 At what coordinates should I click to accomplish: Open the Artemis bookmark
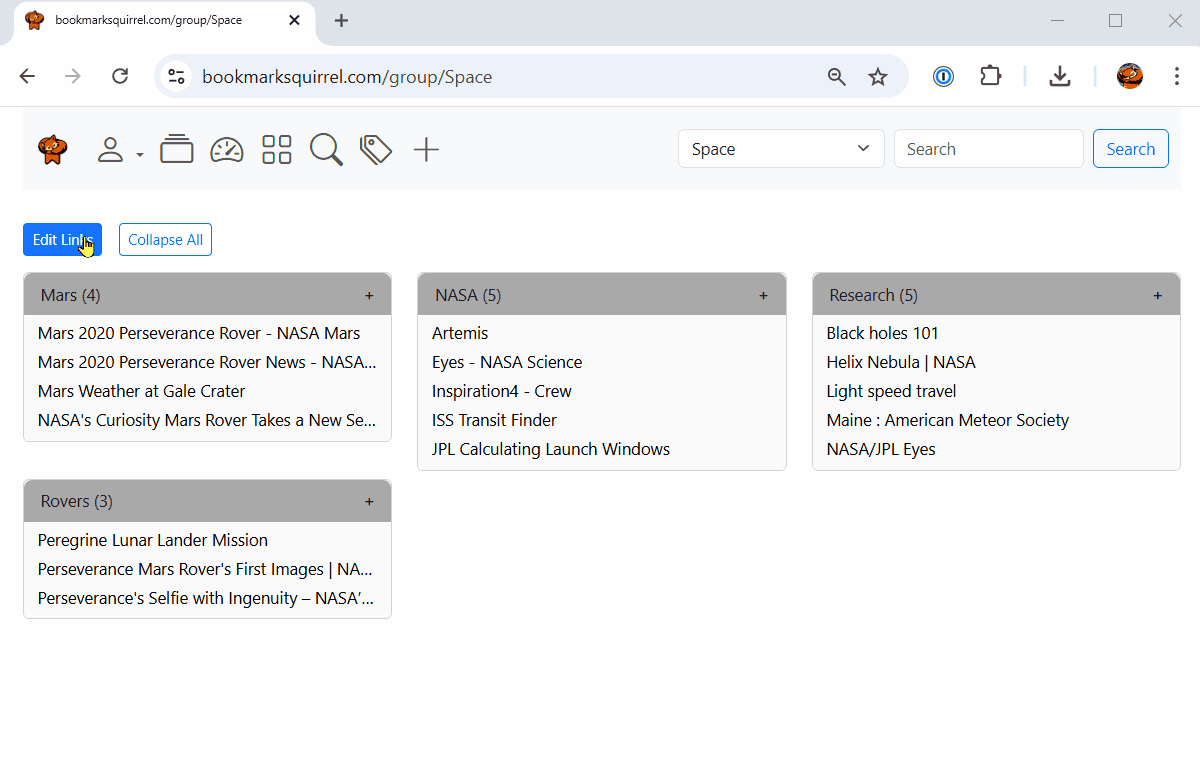[460, 333]
